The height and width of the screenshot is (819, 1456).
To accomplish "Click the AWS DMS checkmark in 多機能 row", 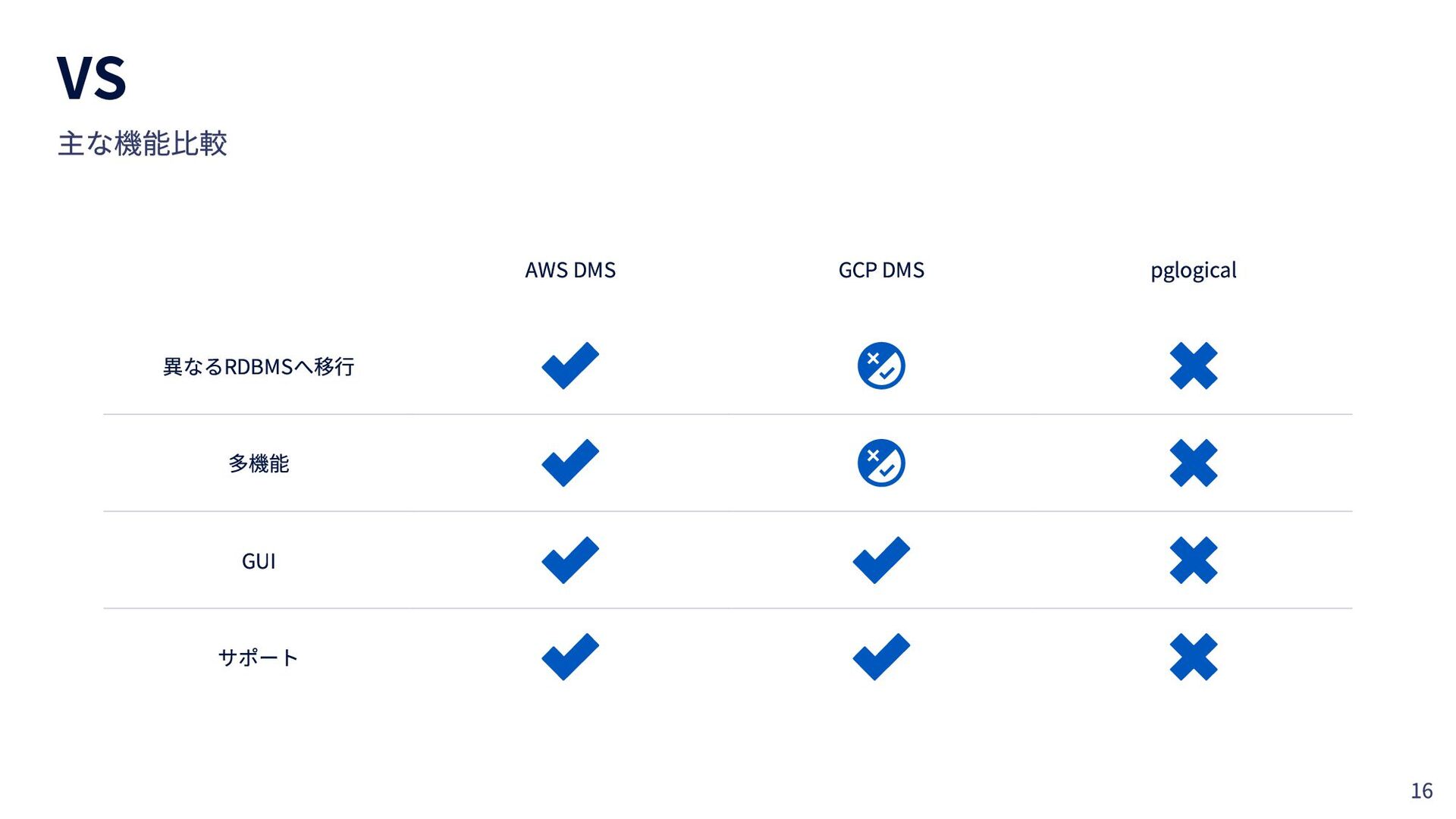I will [570, 463].
